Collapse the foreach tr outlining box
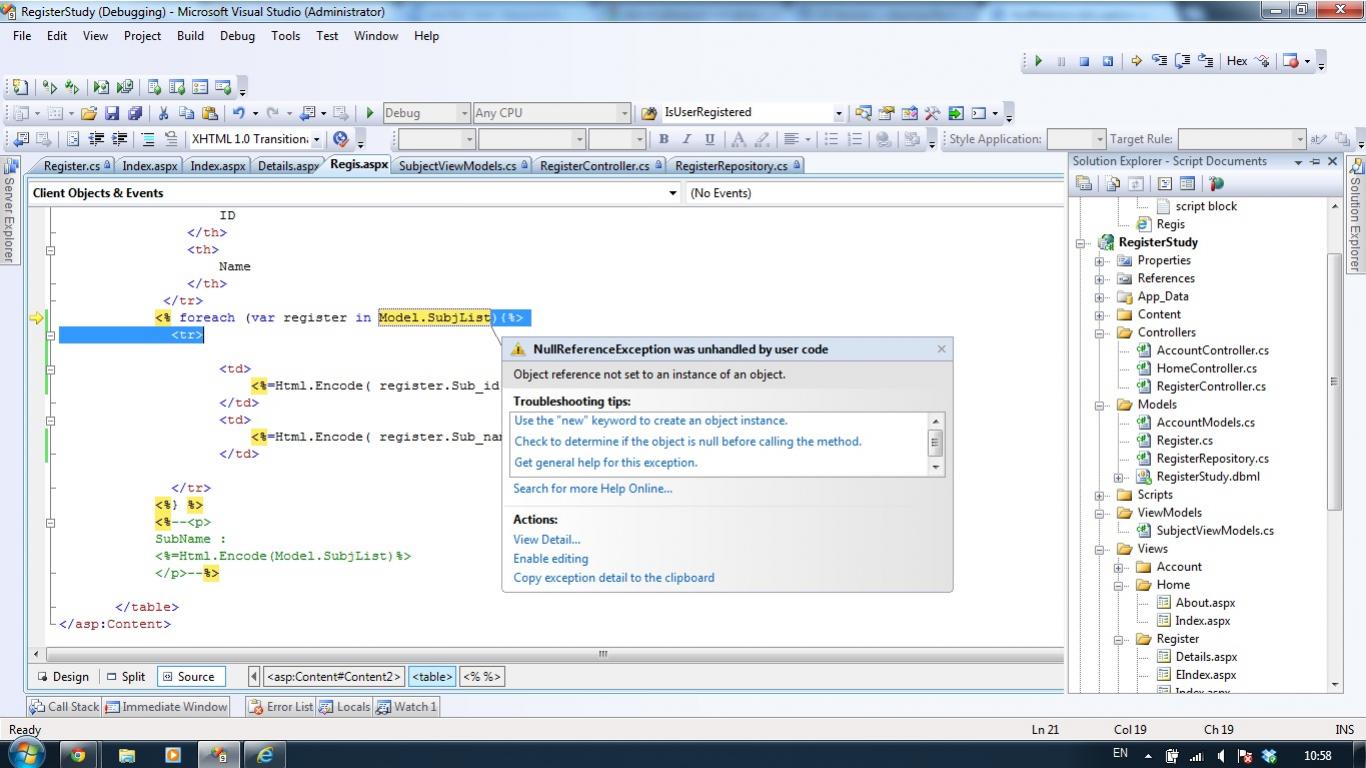Viewport: 1366px width, 768px height. (50, 335)
